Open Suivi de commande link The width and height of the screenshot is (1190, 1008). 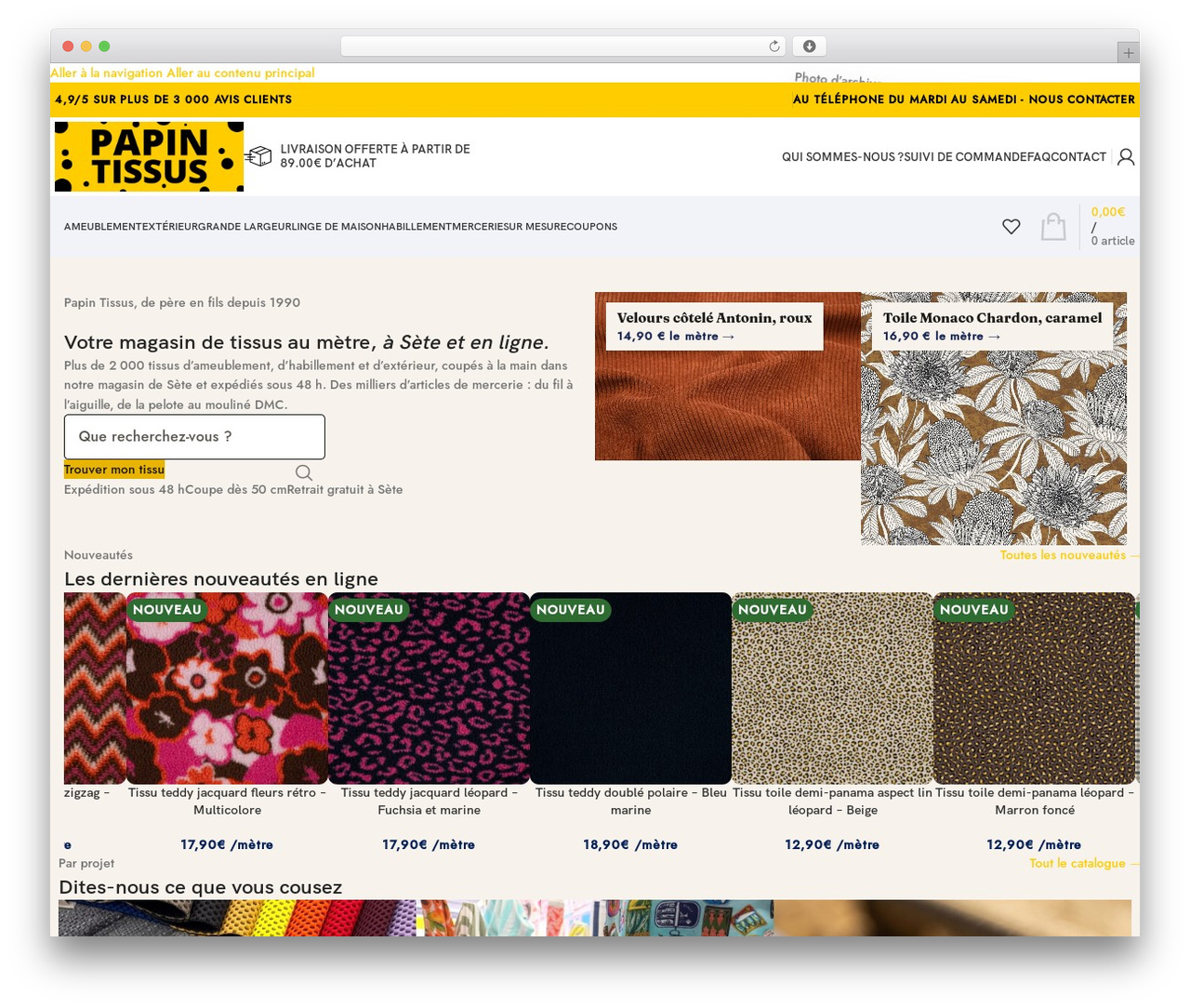point(965,157)
